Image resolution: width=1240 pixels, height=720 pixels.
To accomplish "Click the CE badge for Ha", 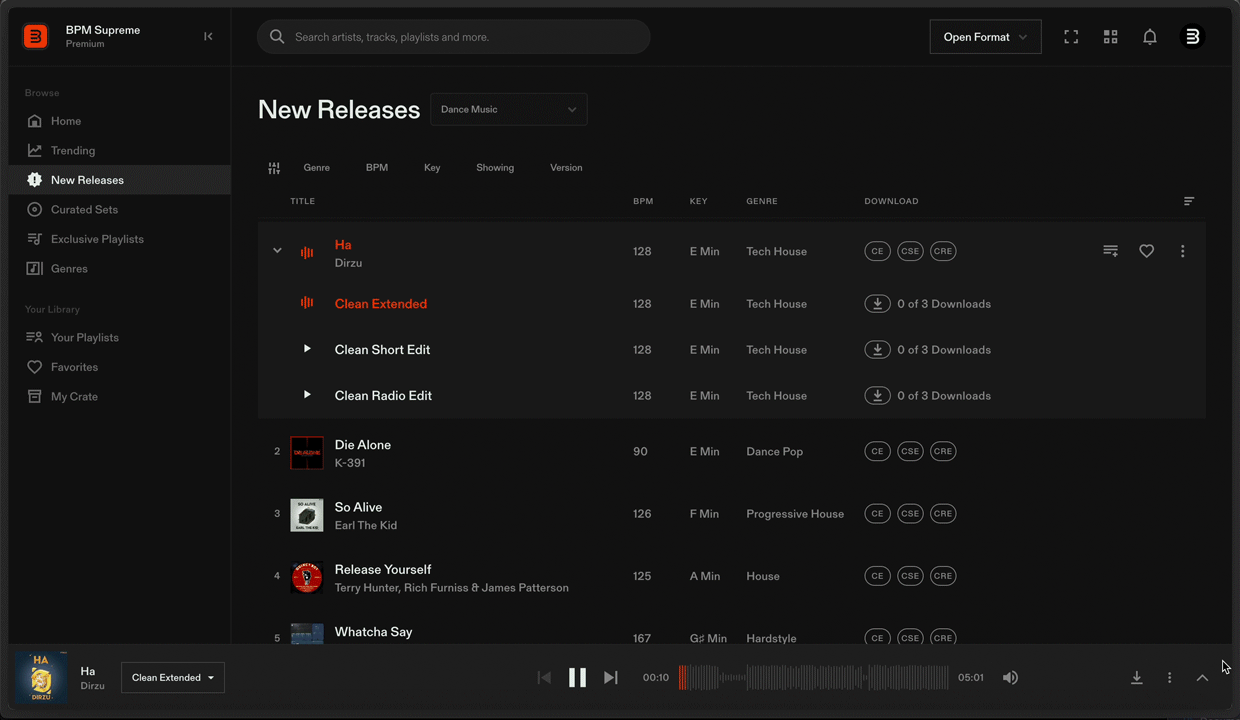I will [x=877, y=251].
